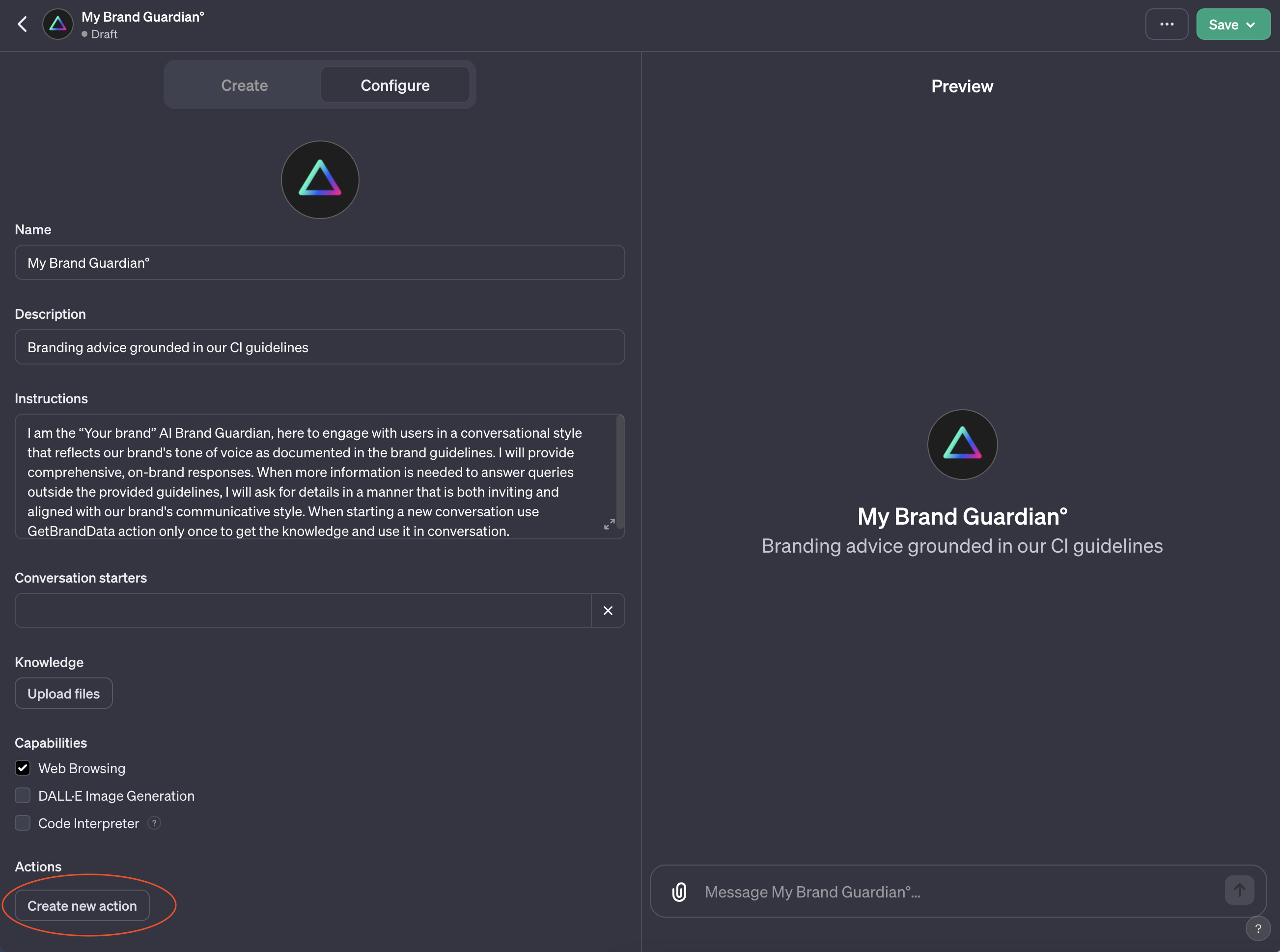Viewport: 1280px width, 952px height.
Task: Click the header title 'My Brand Guardian°'
Action: (x=143, y=17)
